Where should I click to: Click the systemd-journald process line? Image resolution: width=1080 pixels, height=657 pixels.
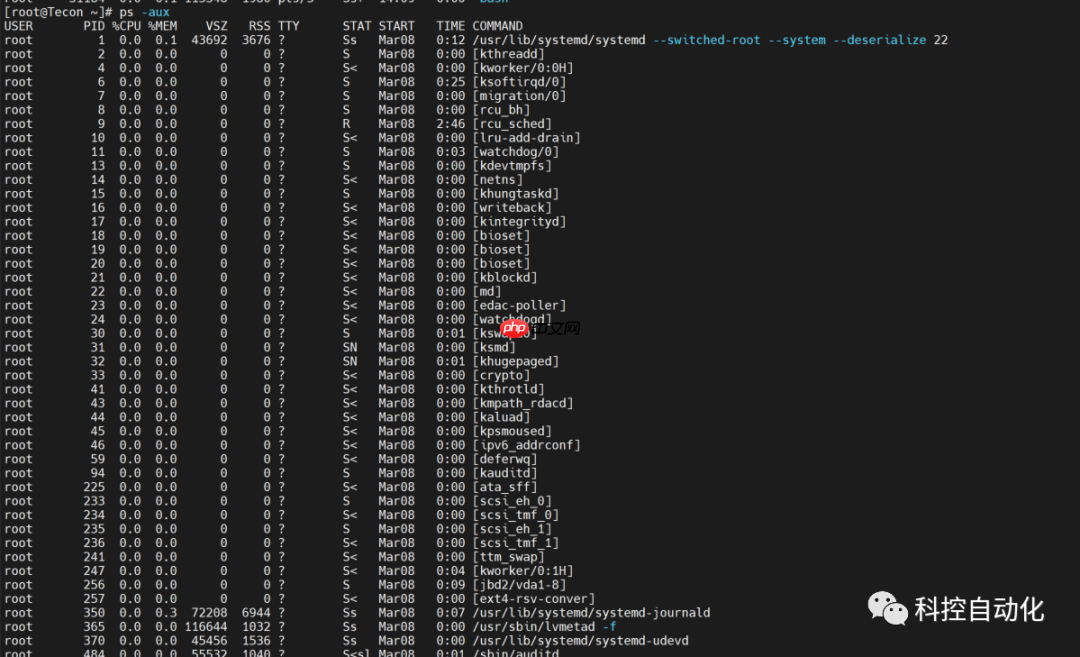590,611
